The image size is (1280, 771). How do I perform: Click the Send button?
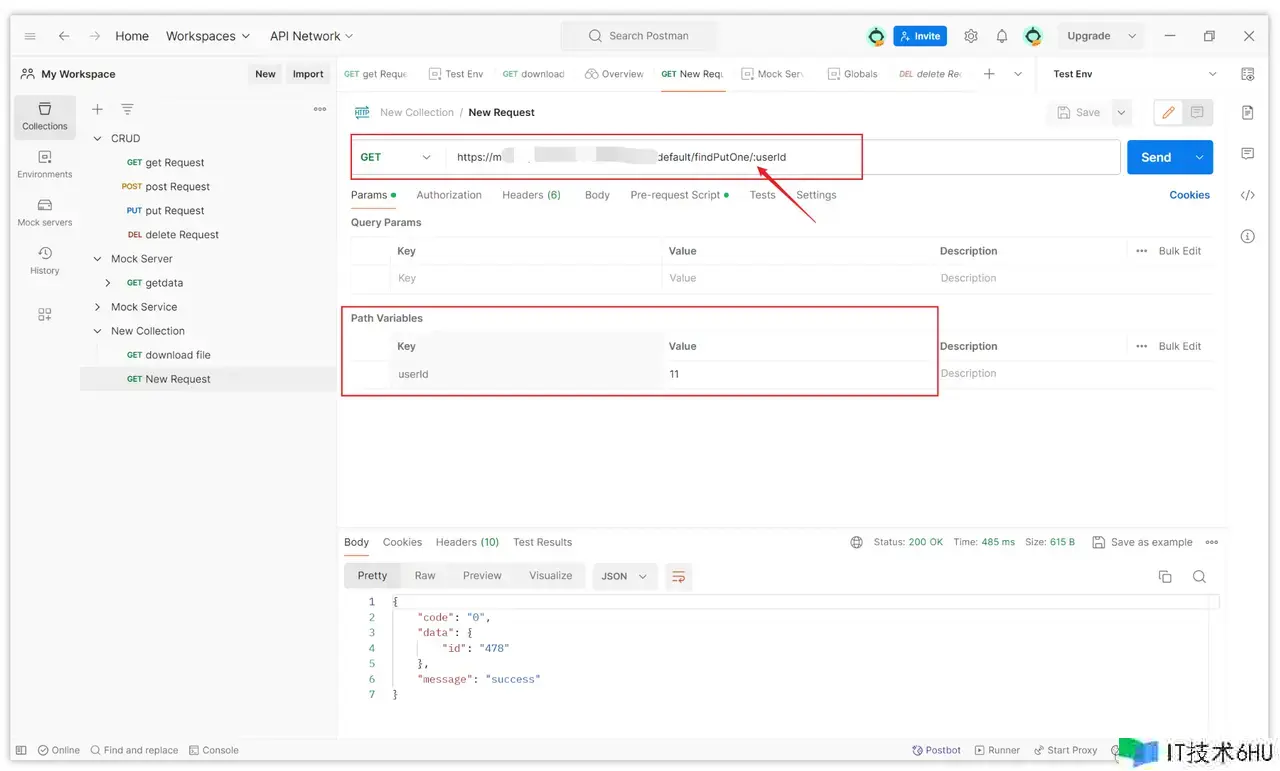(x=1156, y=157)
